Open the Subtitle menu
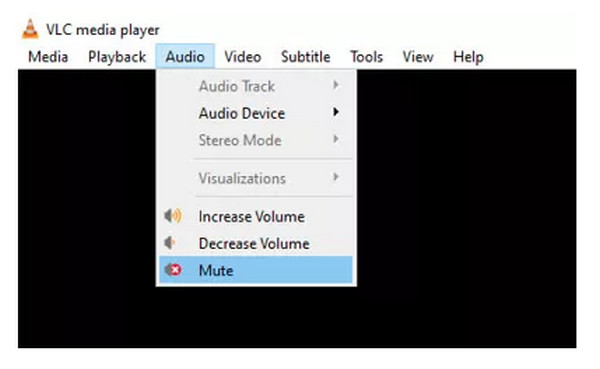 (305, 57)
